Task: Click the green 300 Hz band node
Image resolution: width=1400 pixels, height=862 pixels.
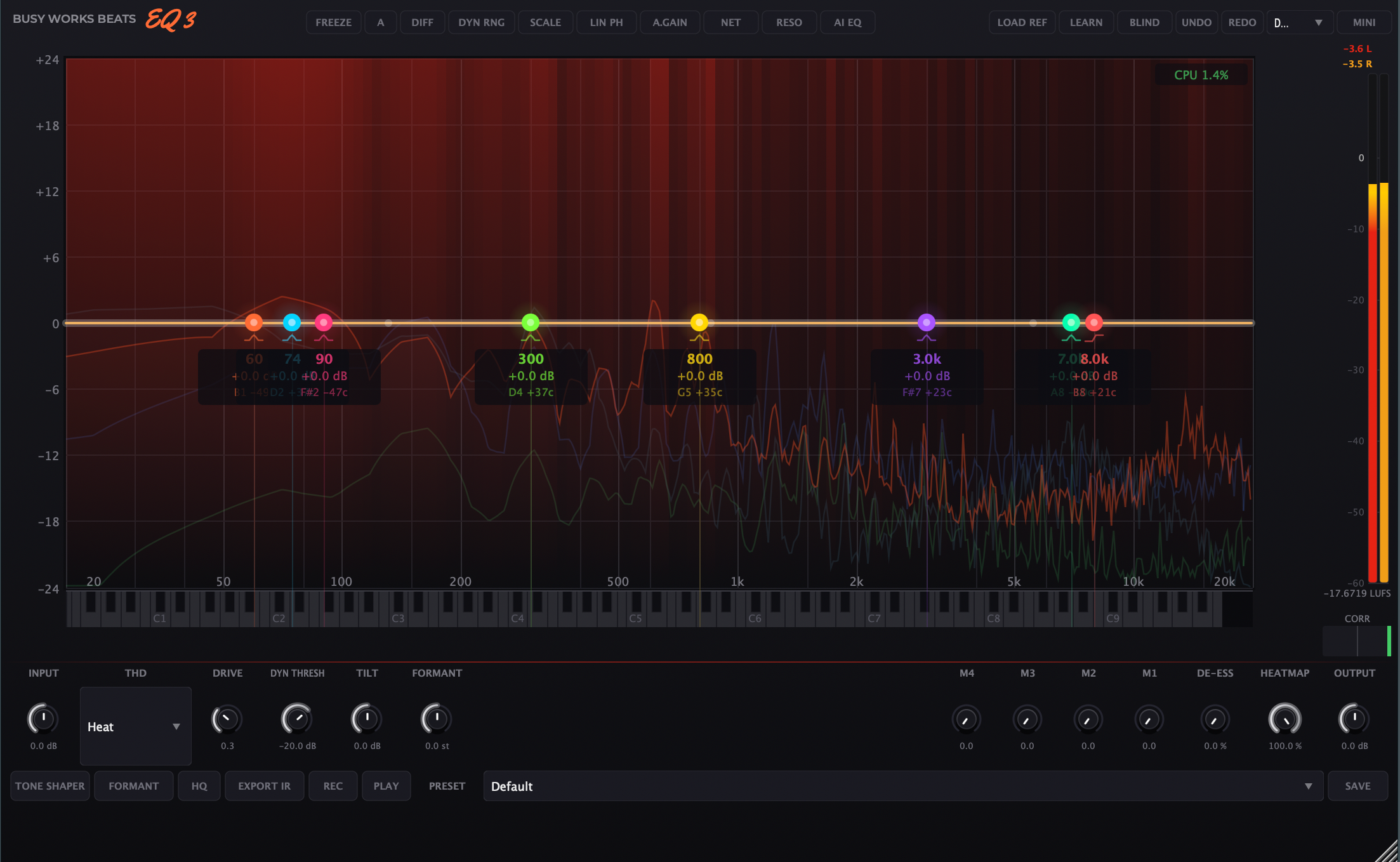Action: pyautogui.click(x=531, y=322)
